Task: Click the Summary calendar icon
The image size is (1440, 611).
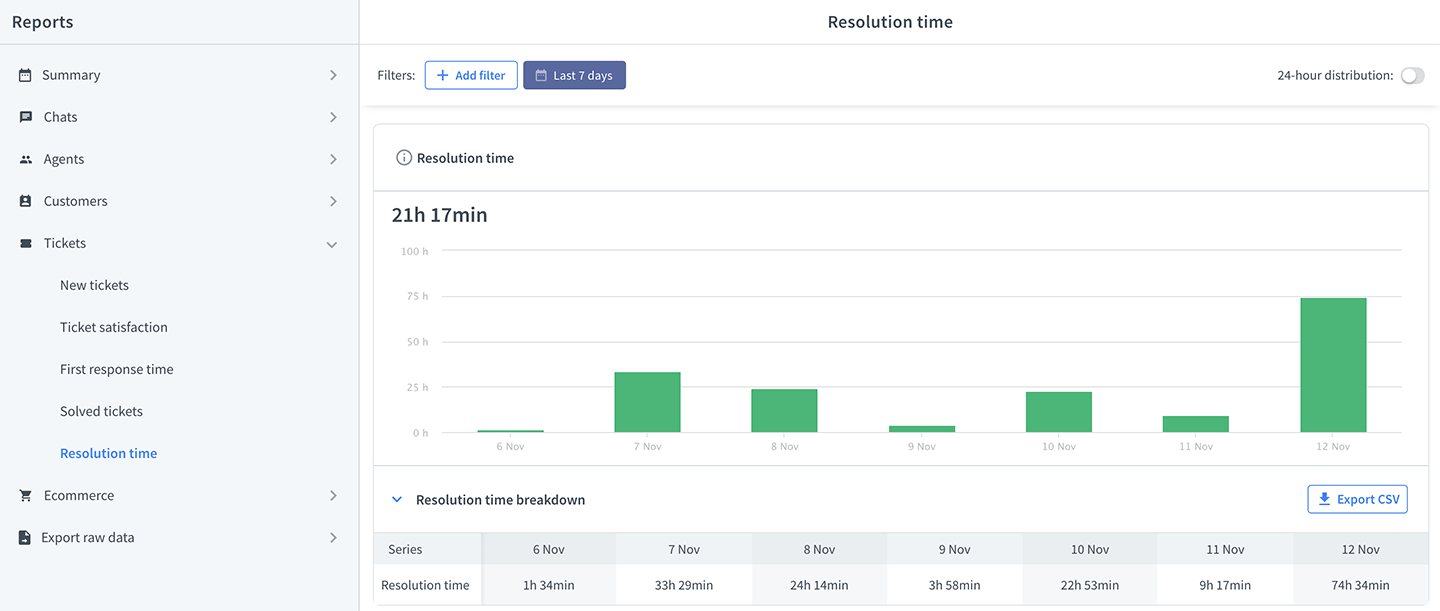Action: point(25,75)
